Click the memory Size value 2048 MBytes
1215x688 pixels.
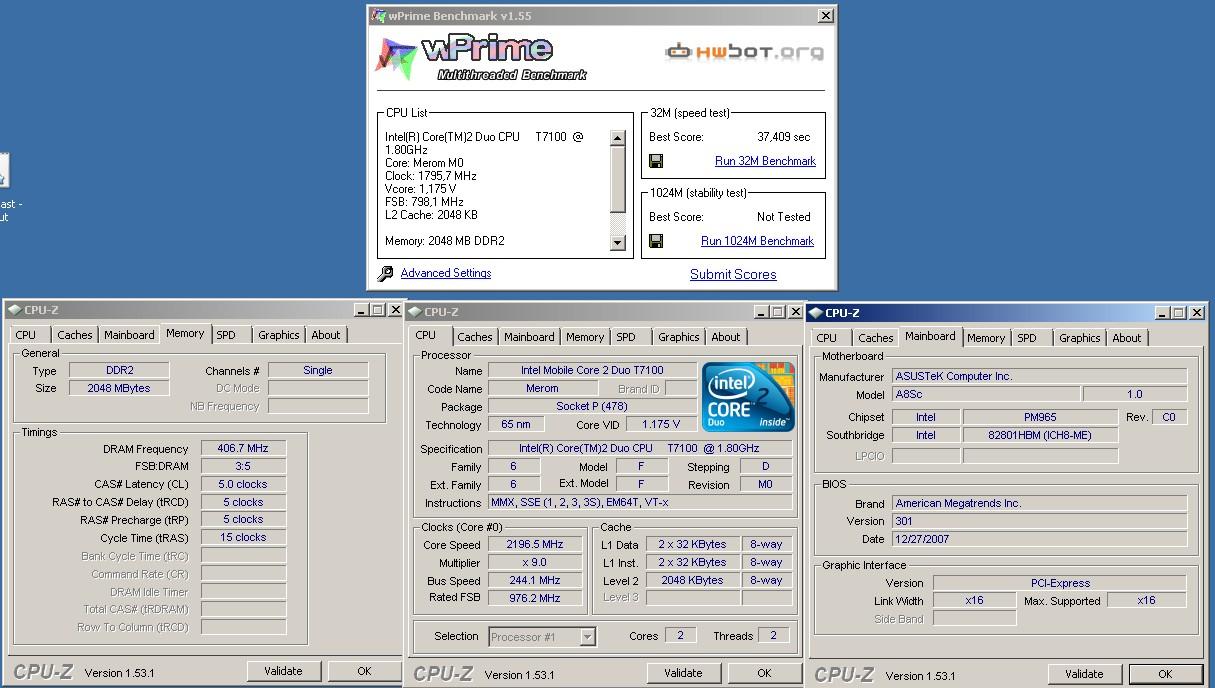(x=119, y=388)
